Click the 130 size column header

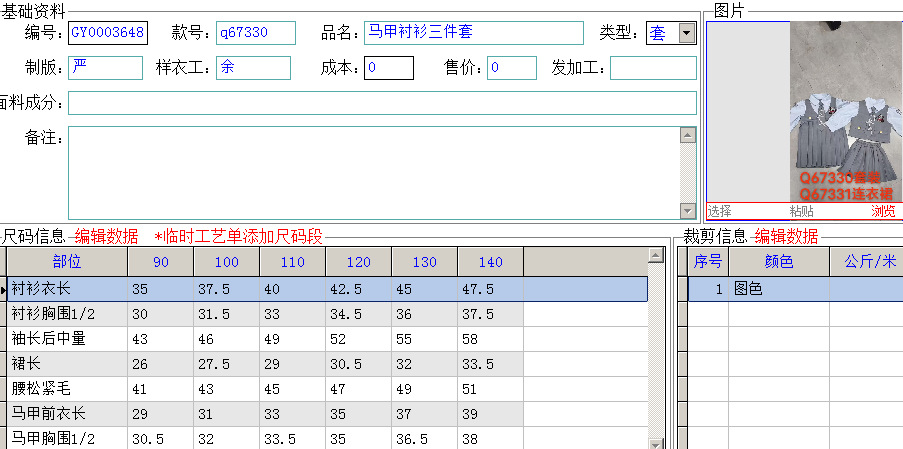(424, 262)
